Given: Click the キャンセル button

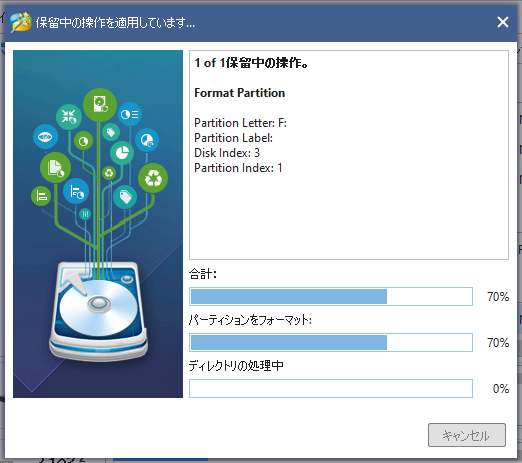Looking at the screenshot, I should point(467,435).
